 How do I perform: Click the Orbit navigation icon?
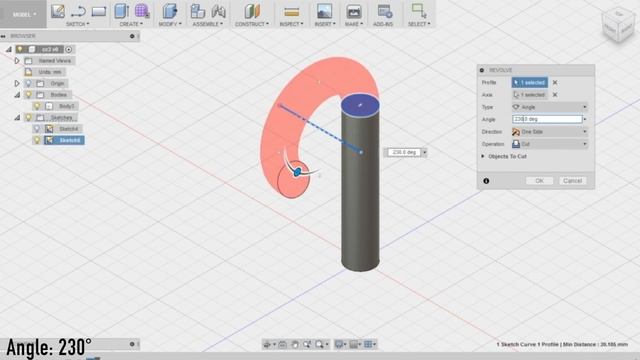267,344
